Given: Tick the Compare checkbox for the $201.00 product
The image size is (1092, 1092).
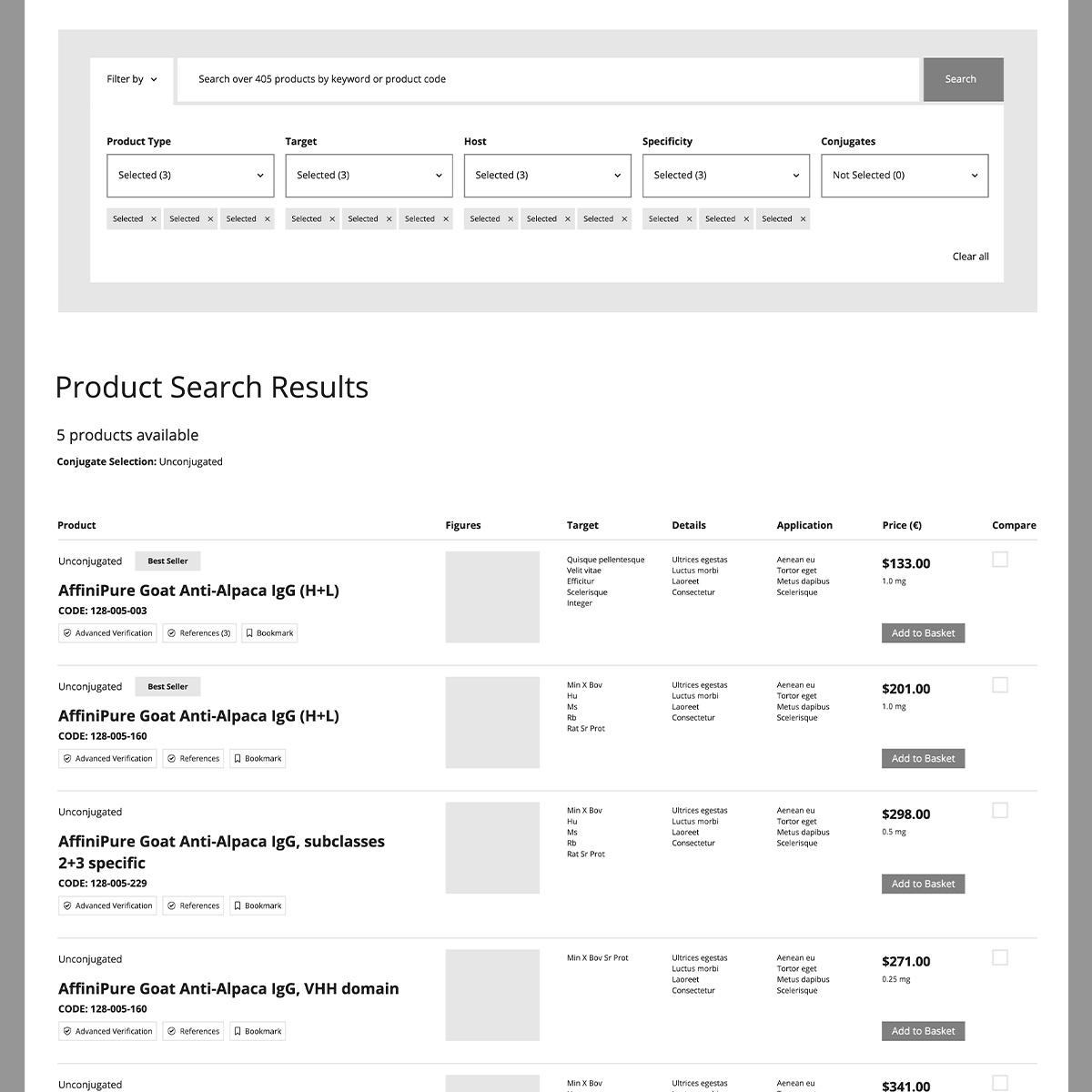Looking at the screenshot, I should [1000, 685].
